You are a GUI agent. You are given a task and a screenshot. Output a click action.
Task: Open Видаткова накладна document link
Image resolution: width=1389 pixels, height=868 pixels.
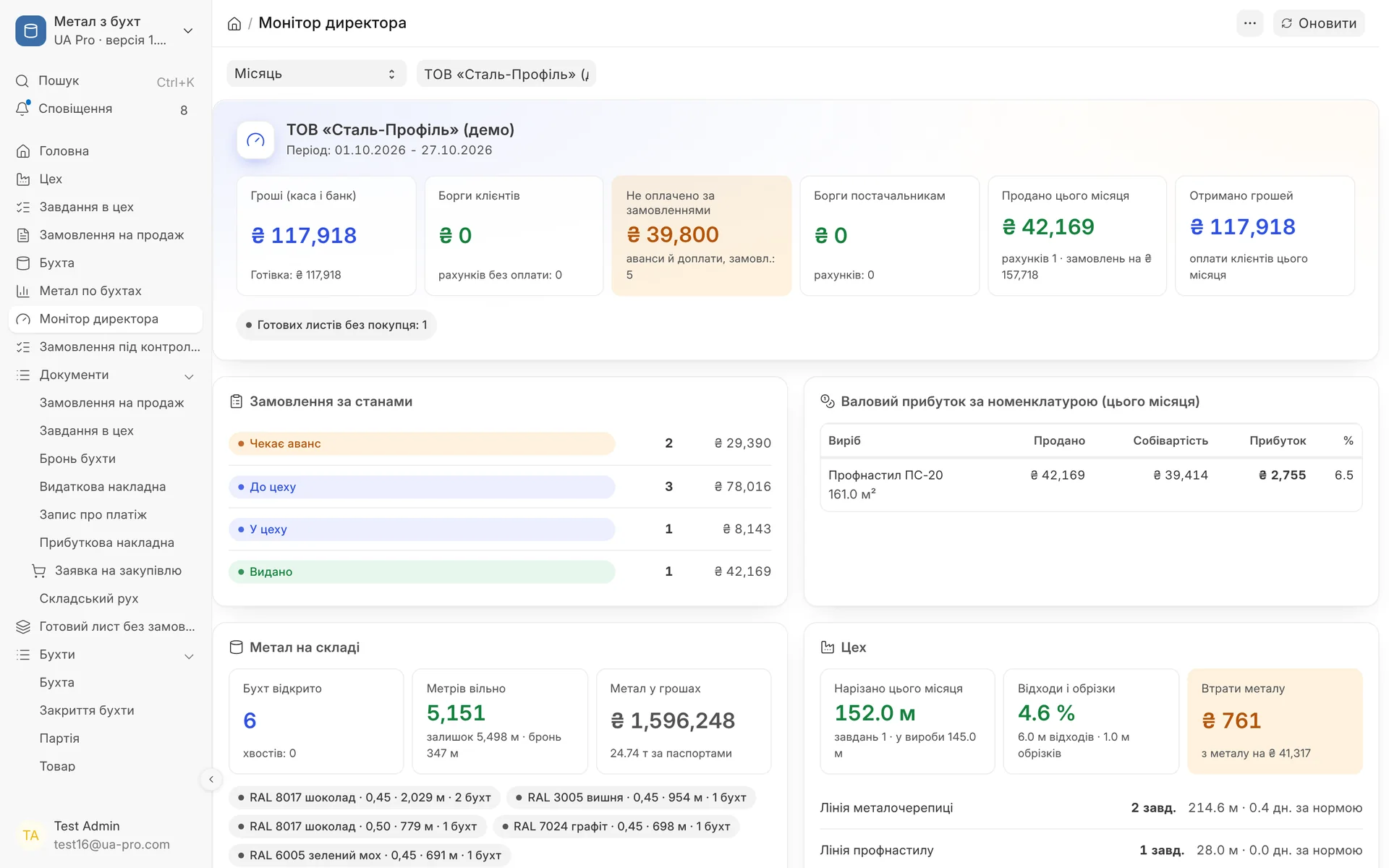(x=103, y=487)
